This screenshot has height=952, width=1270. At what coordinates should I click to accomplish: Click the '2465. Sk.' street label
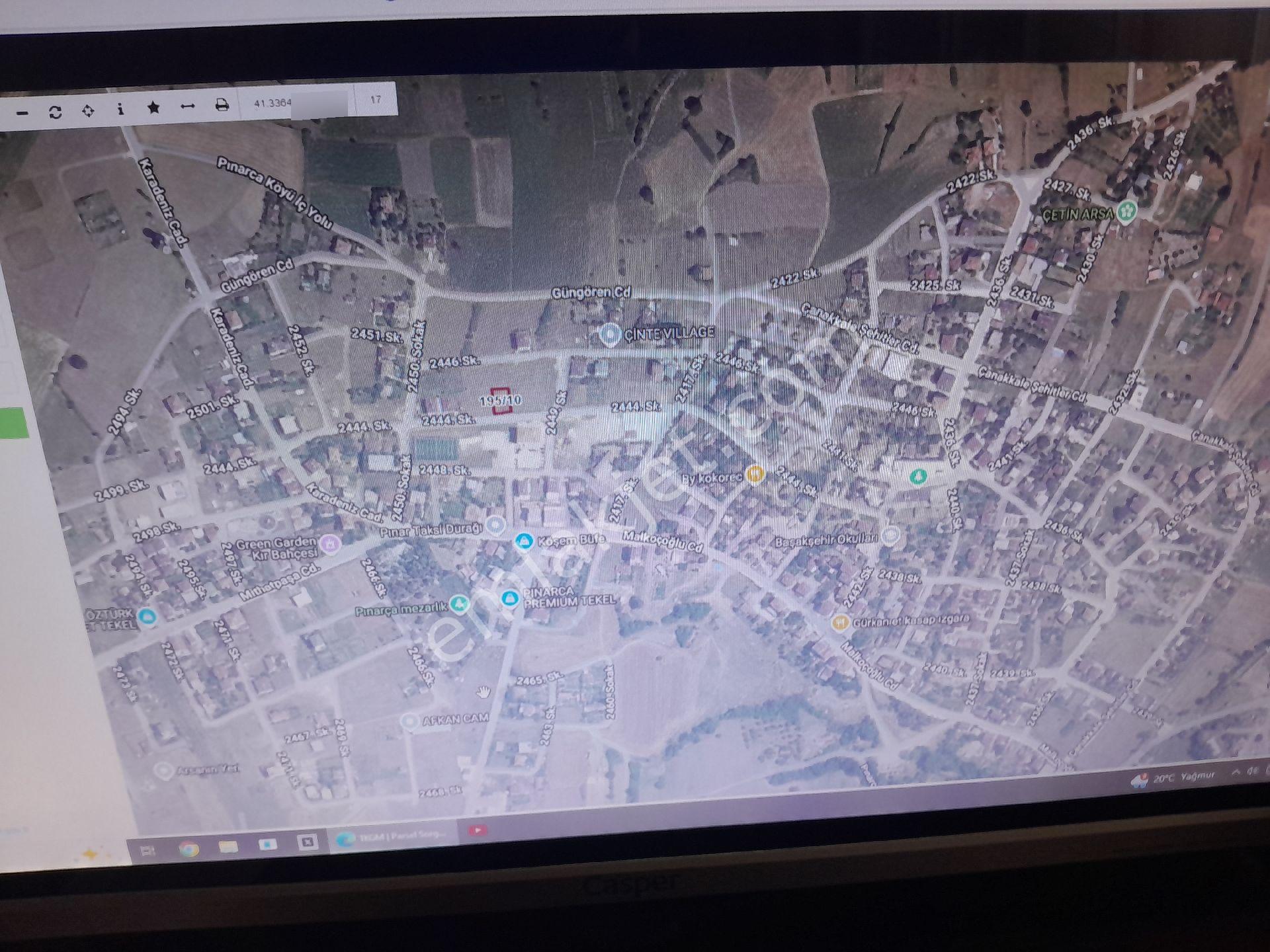[x=539, y=678]
